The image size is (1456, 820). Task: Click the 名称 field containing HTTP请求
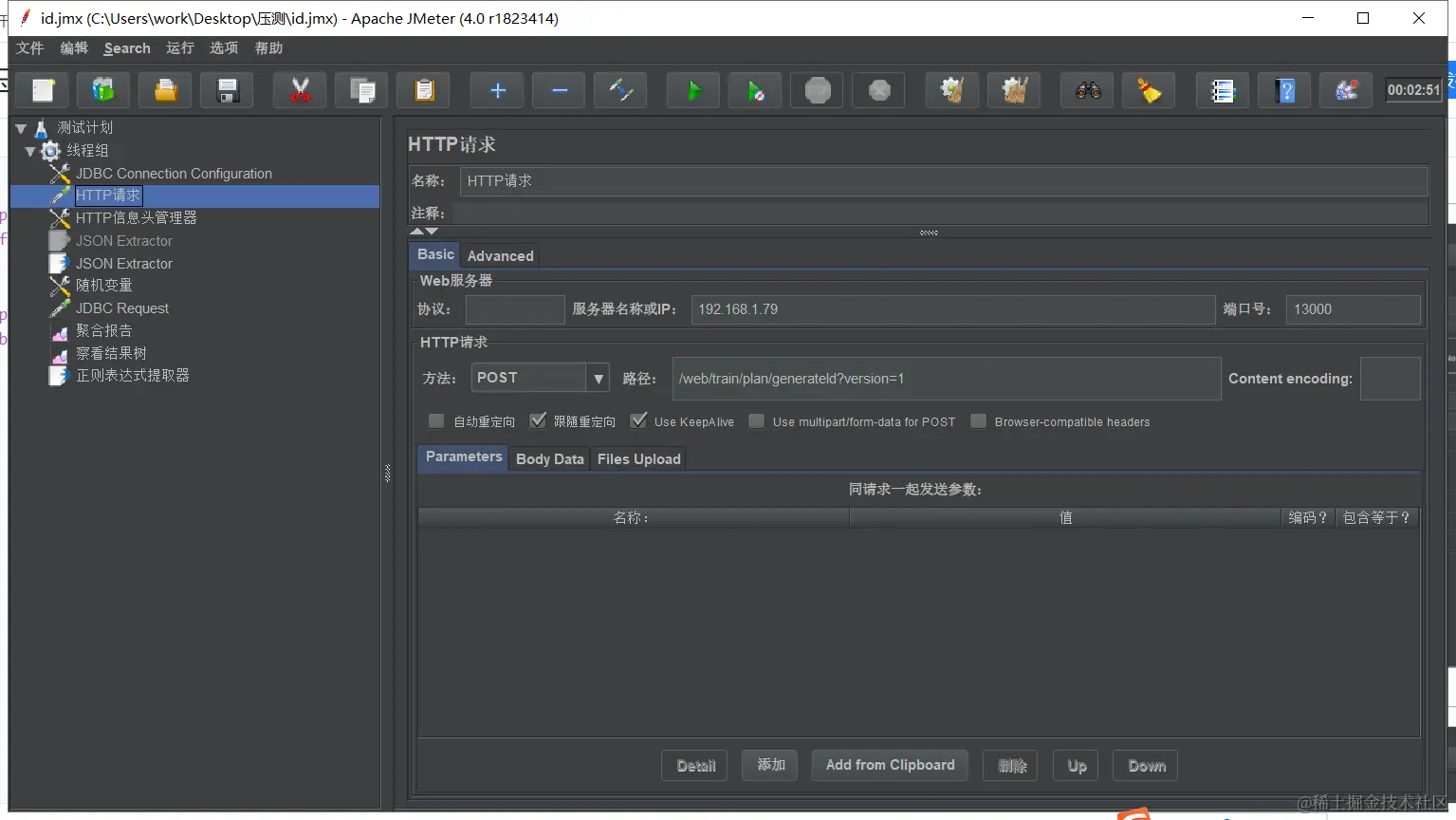point(944,181)
